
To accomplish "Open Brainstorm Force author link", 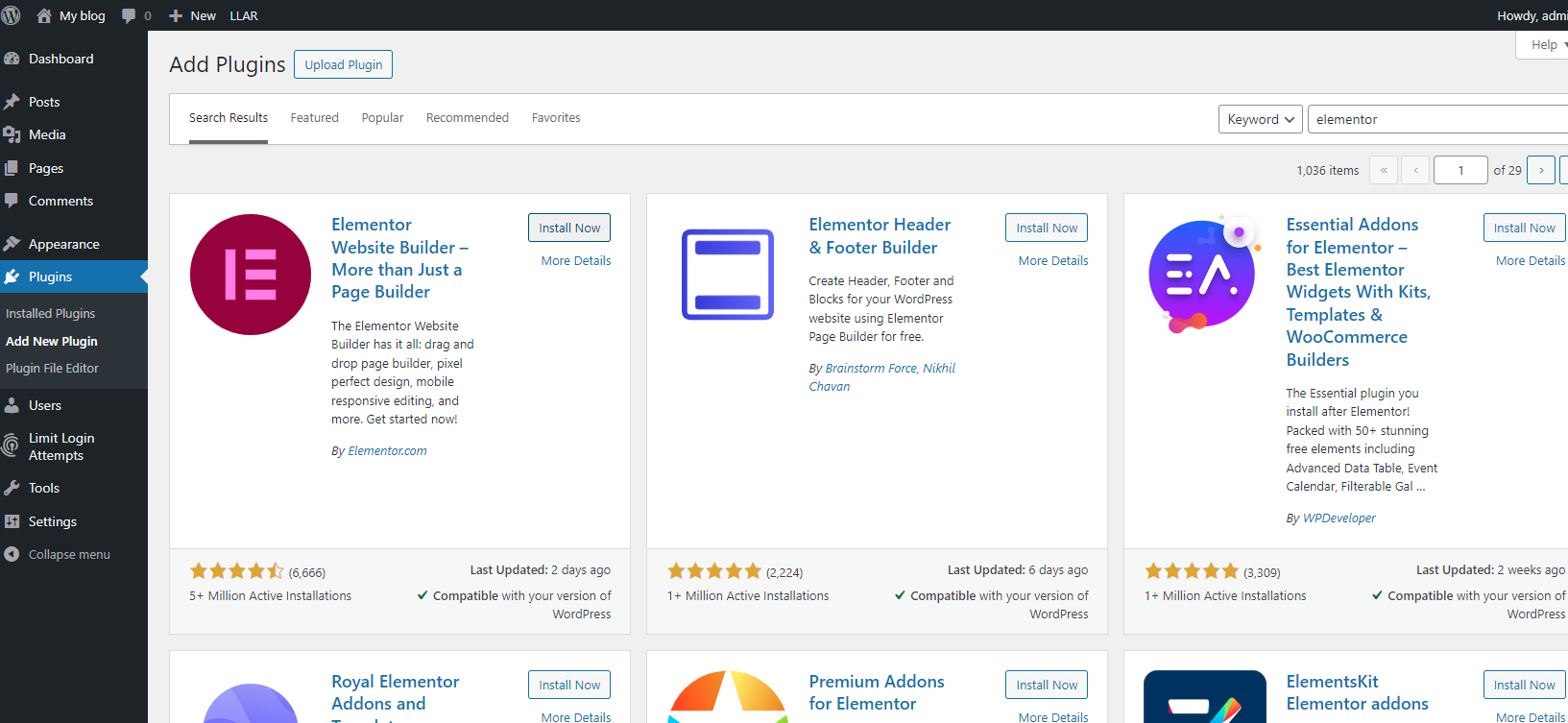I will [x=871, y=369].
